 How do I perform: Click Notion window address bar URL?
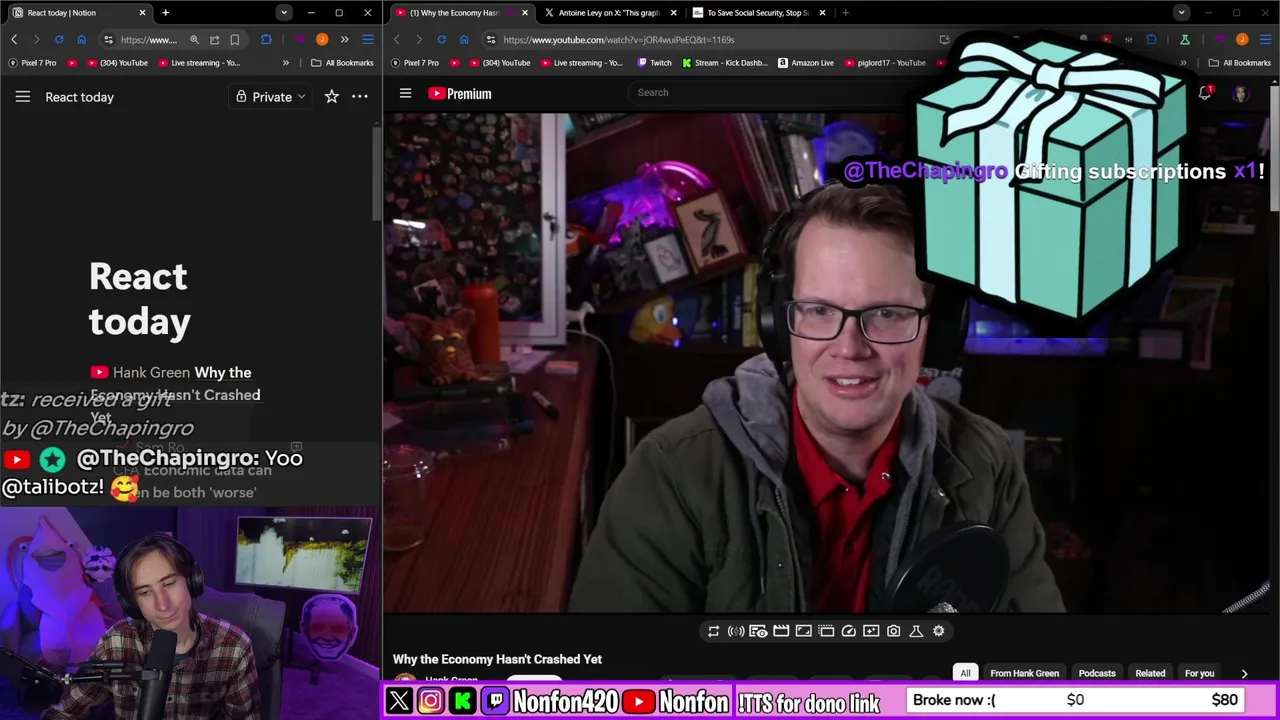click(x=148, y=40)
